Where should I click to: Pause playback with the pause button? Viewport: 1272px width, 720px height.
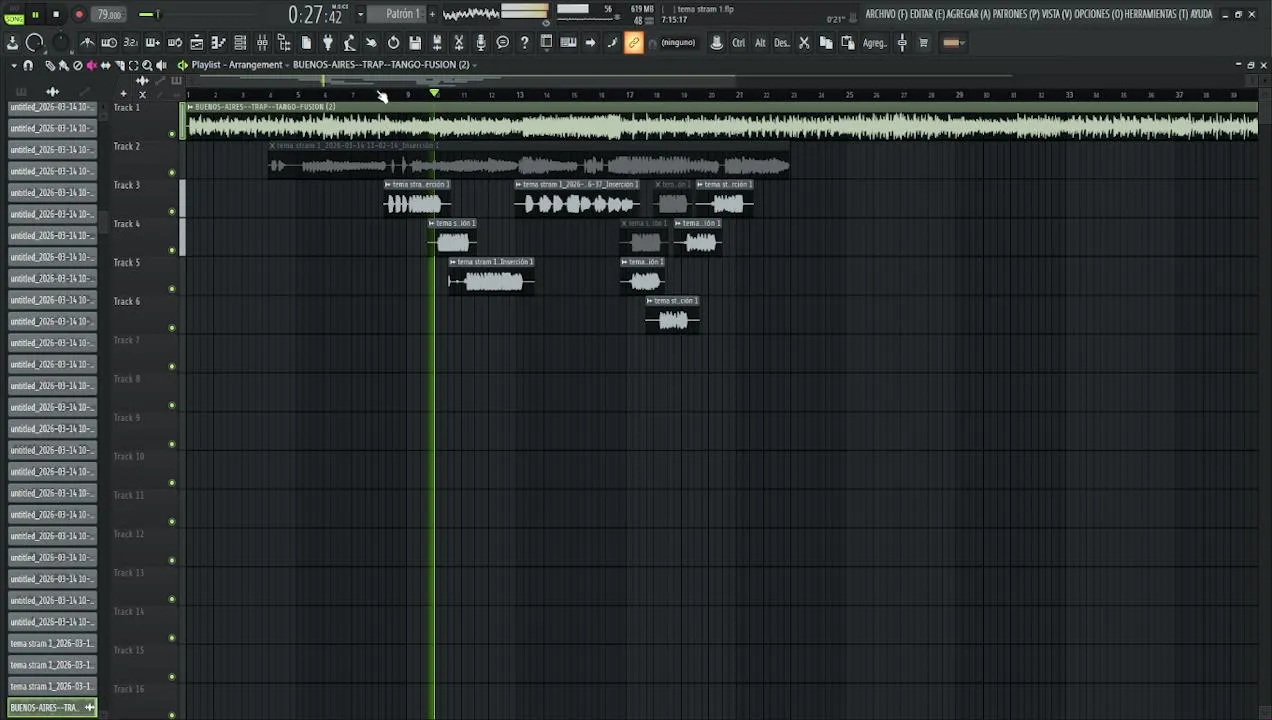pyautogui.click(x=35, y=14)
